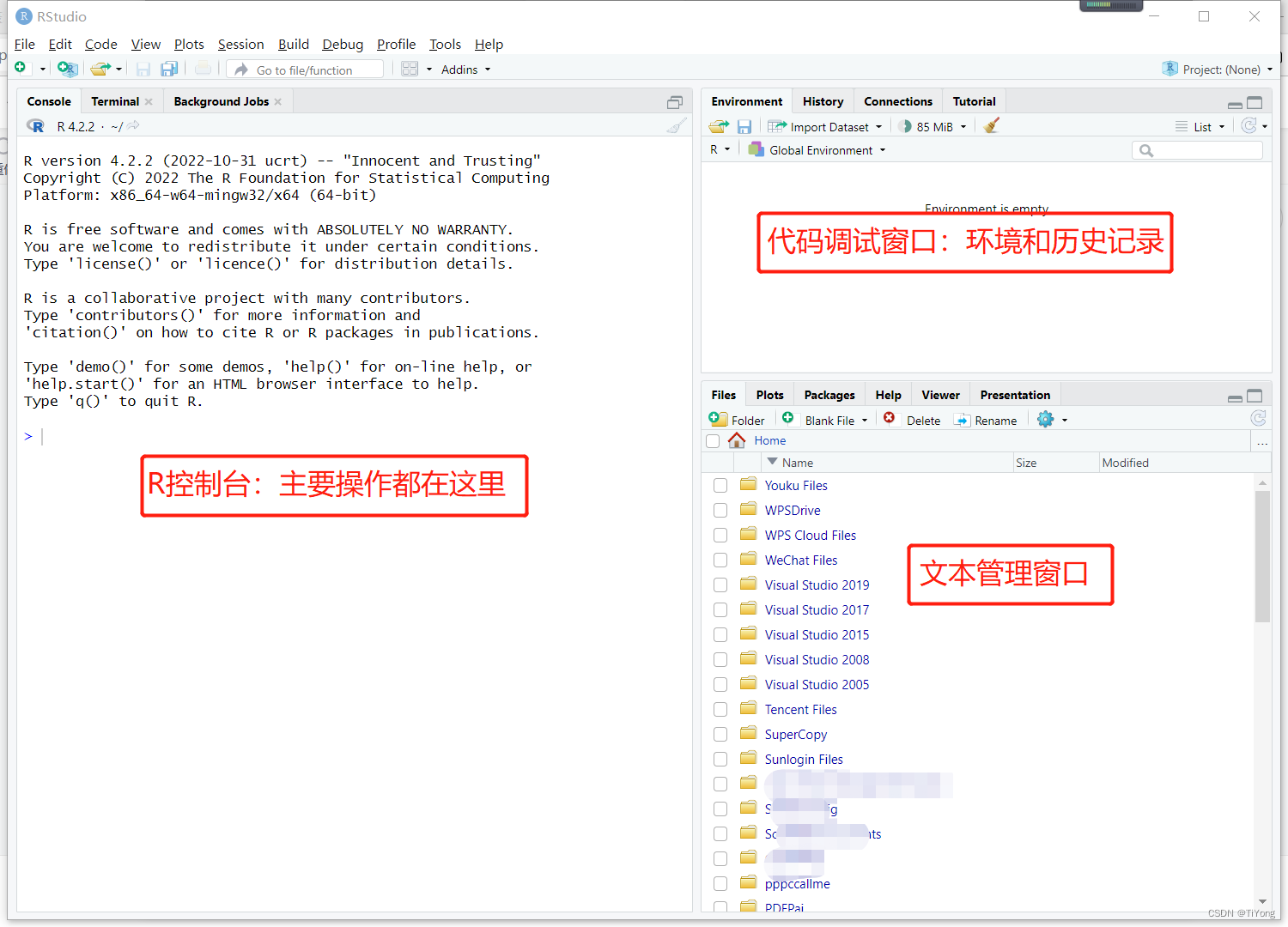The height and width of the screenshot is (927, 1288).
Task: Open the Visual Studio 2017 folder link
Action: (x=817, y=610)
